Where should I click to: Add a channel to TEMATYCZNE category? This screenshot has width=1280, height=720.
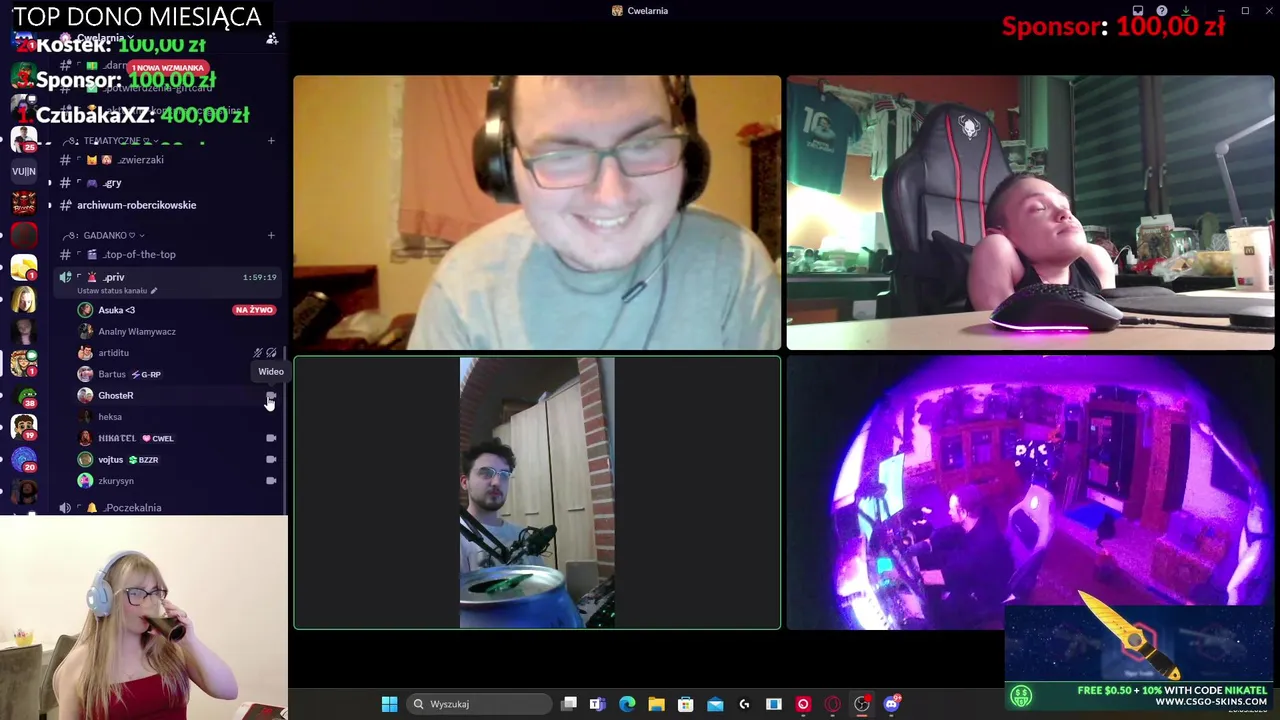coord(271,141)
